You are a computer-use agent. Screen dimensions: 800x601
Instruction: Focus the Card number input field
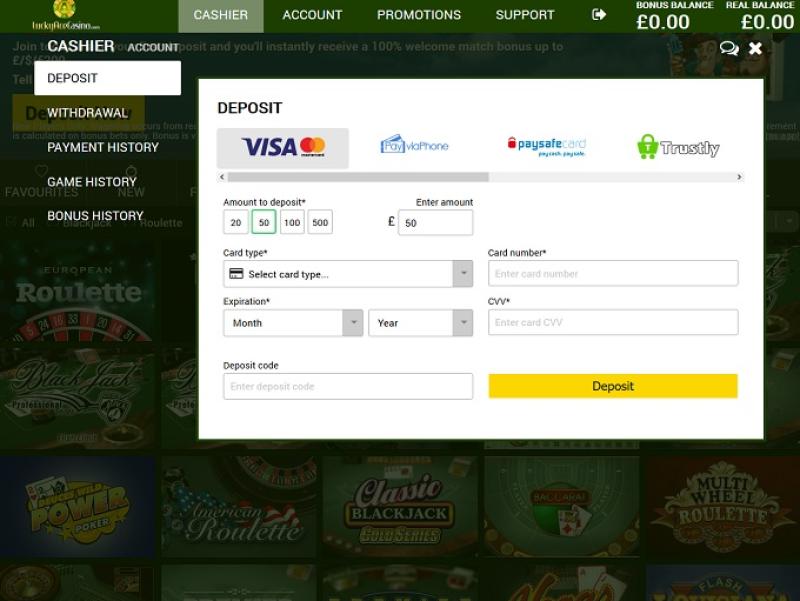(613, 273)
